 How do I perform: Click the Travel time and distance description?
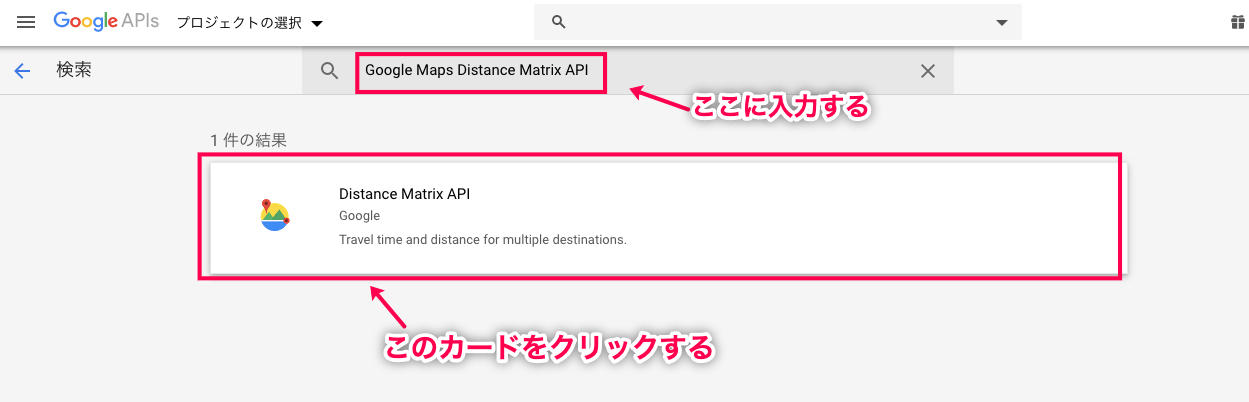point(482,240)
